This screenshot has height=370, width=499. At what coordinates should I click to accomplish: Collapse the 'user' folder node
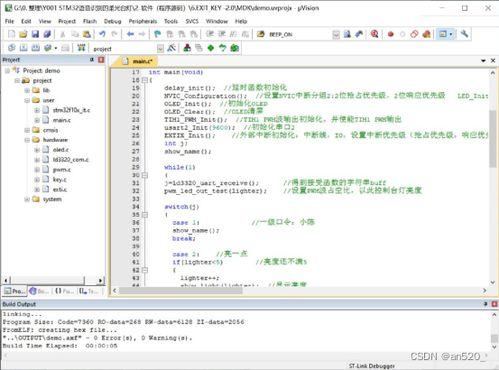[x=27, y=100]
